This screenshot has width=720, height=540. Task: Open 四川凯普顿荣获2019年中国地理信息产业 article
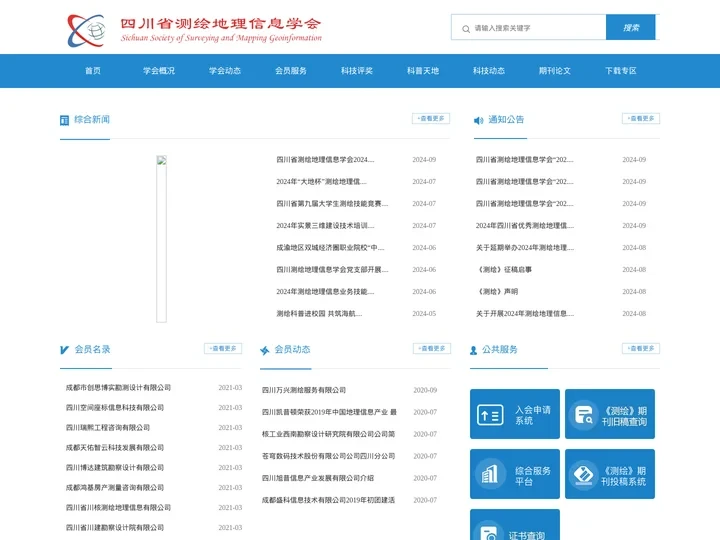(x=329, y=412)
